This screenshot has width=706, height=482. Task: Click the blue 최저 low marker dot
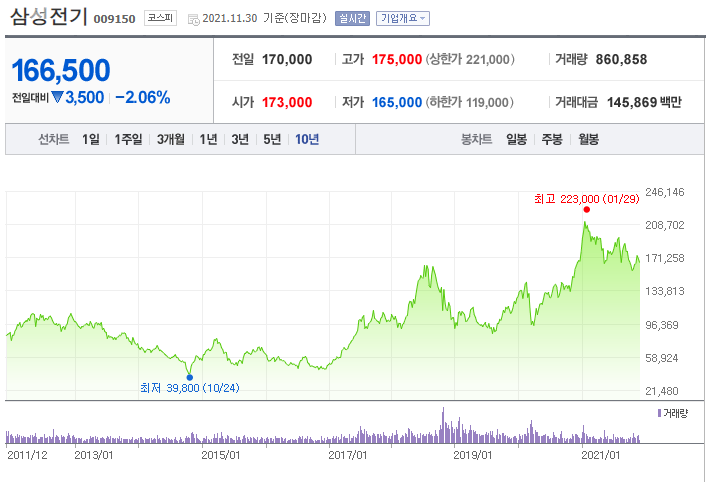[190, 377]
